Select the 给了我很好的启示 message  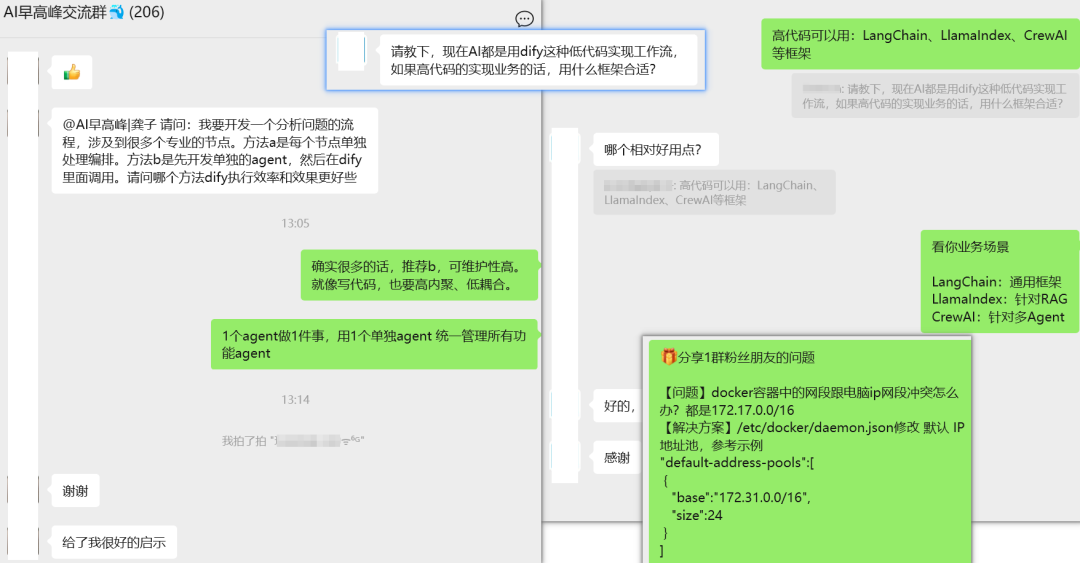click(114, 542)
